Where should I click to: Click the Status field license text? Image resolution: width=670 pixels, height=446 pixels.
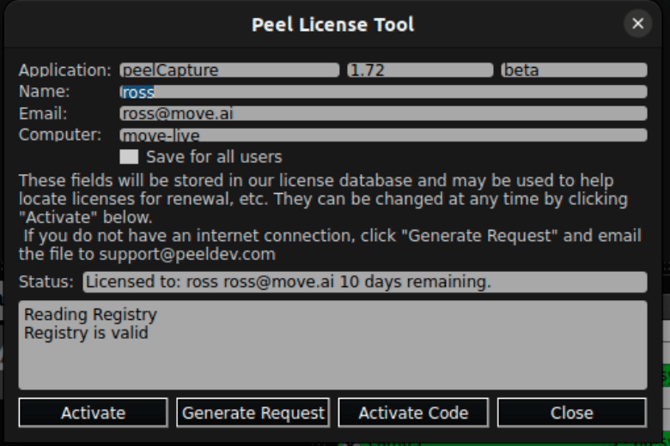[365, 282]
